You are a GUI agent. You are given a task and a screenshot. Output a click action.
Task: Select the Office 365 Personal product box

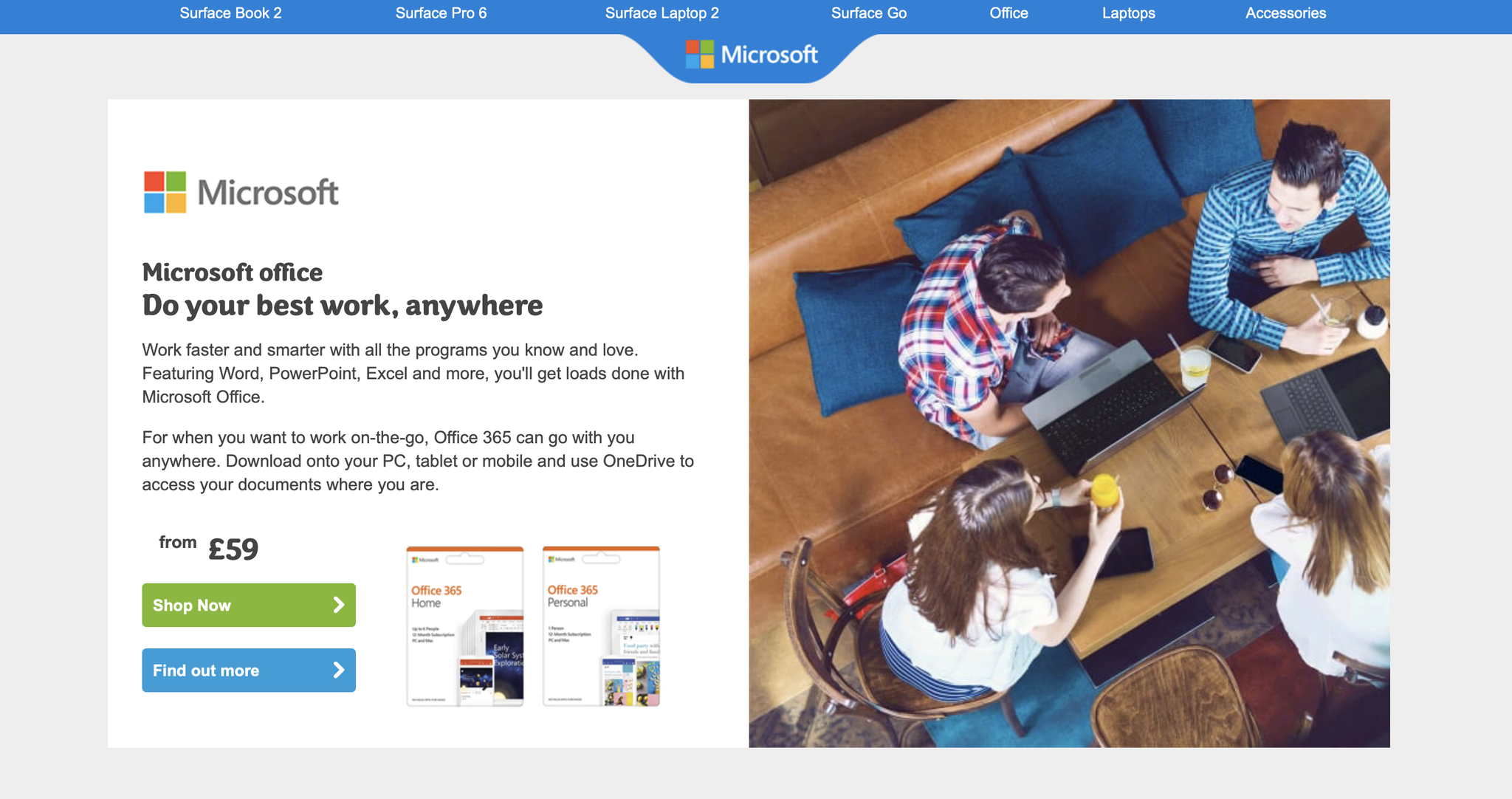601,626
